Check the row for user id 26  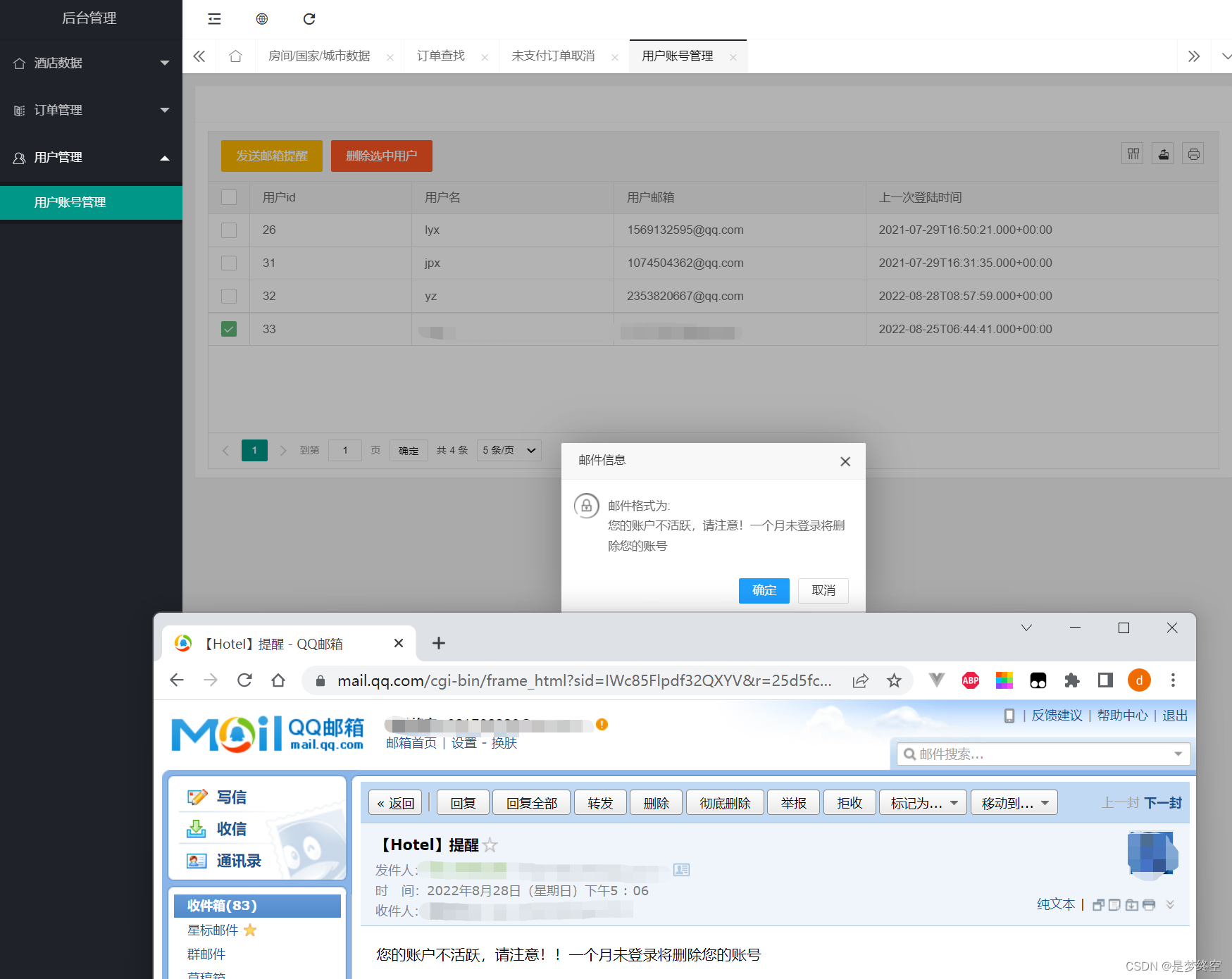pos(229,230)
